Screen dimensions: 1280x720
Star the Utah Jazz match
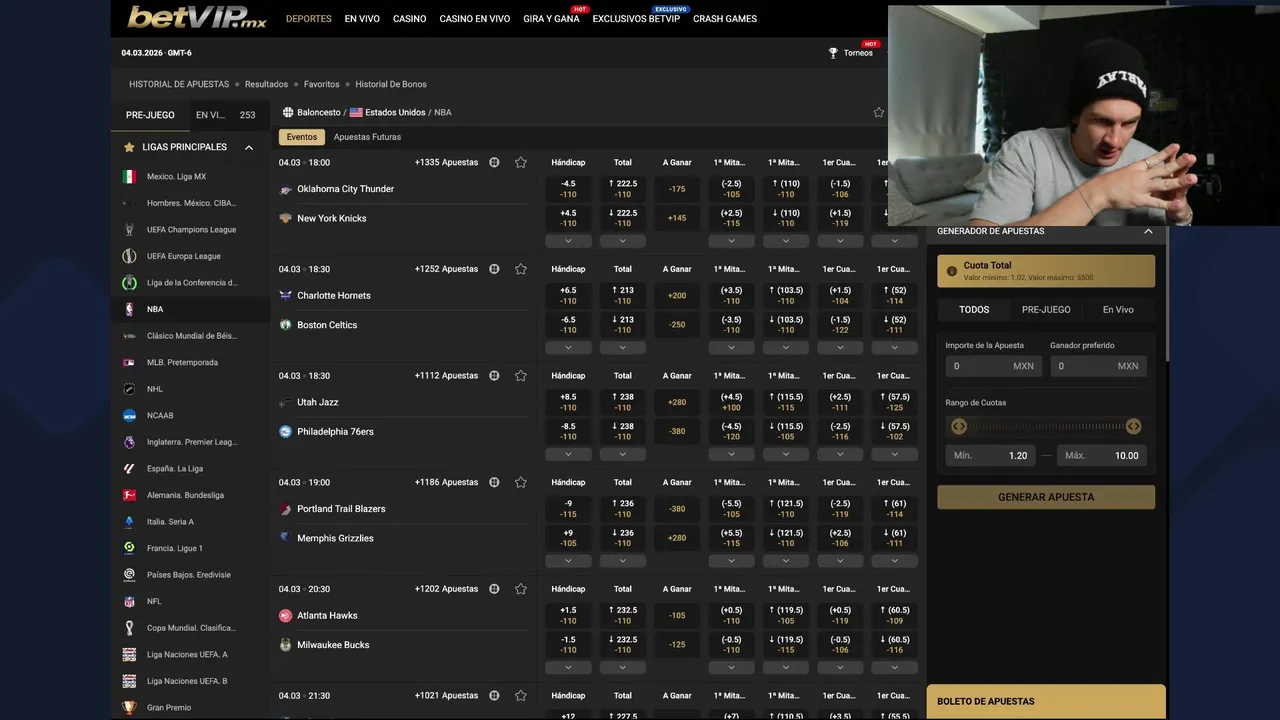click(x=521, y=376)
